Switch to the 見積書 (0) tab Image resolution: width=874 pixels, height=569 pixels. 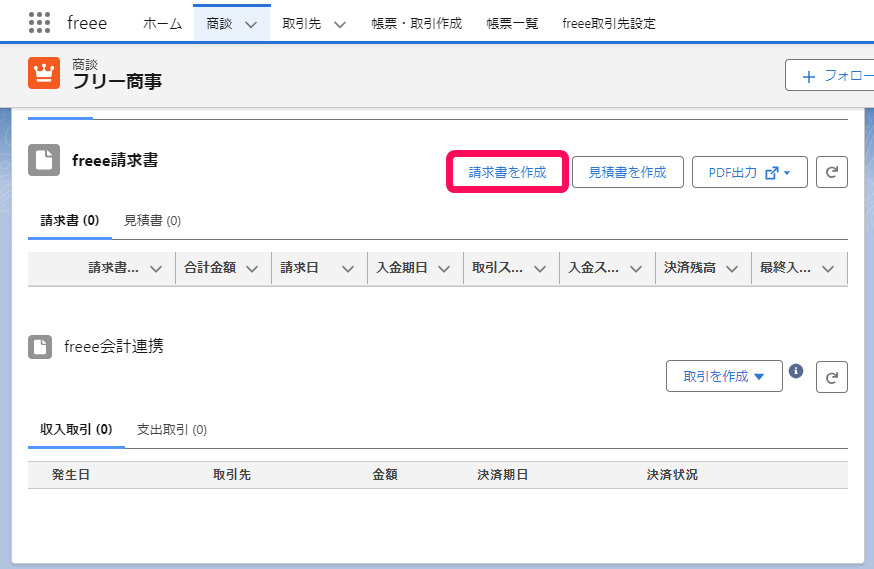pyautogui.click(x=152, y=221)
